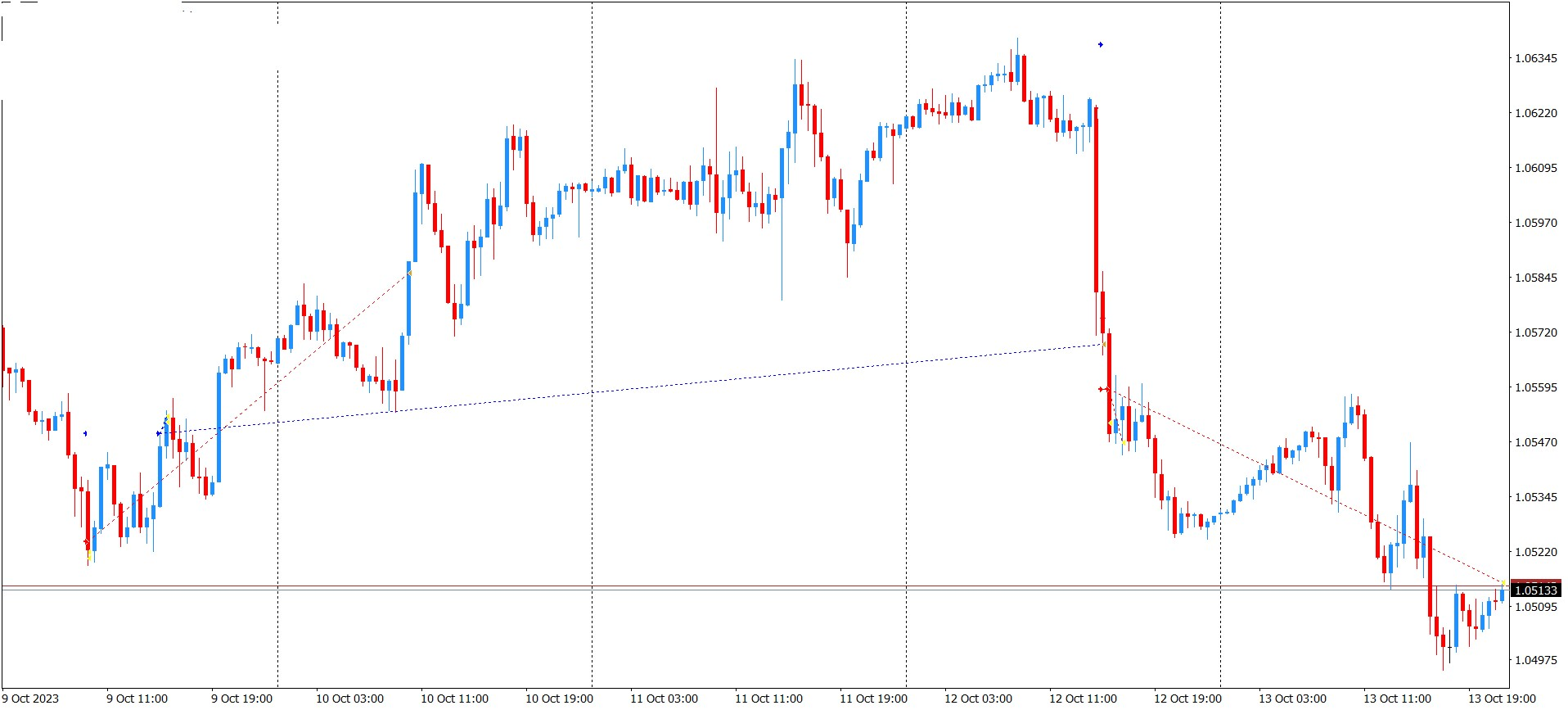This screenshot has width=1568, height=710.
Task: Click the 1.05720 price axis label
Action: click(1536, 332)
